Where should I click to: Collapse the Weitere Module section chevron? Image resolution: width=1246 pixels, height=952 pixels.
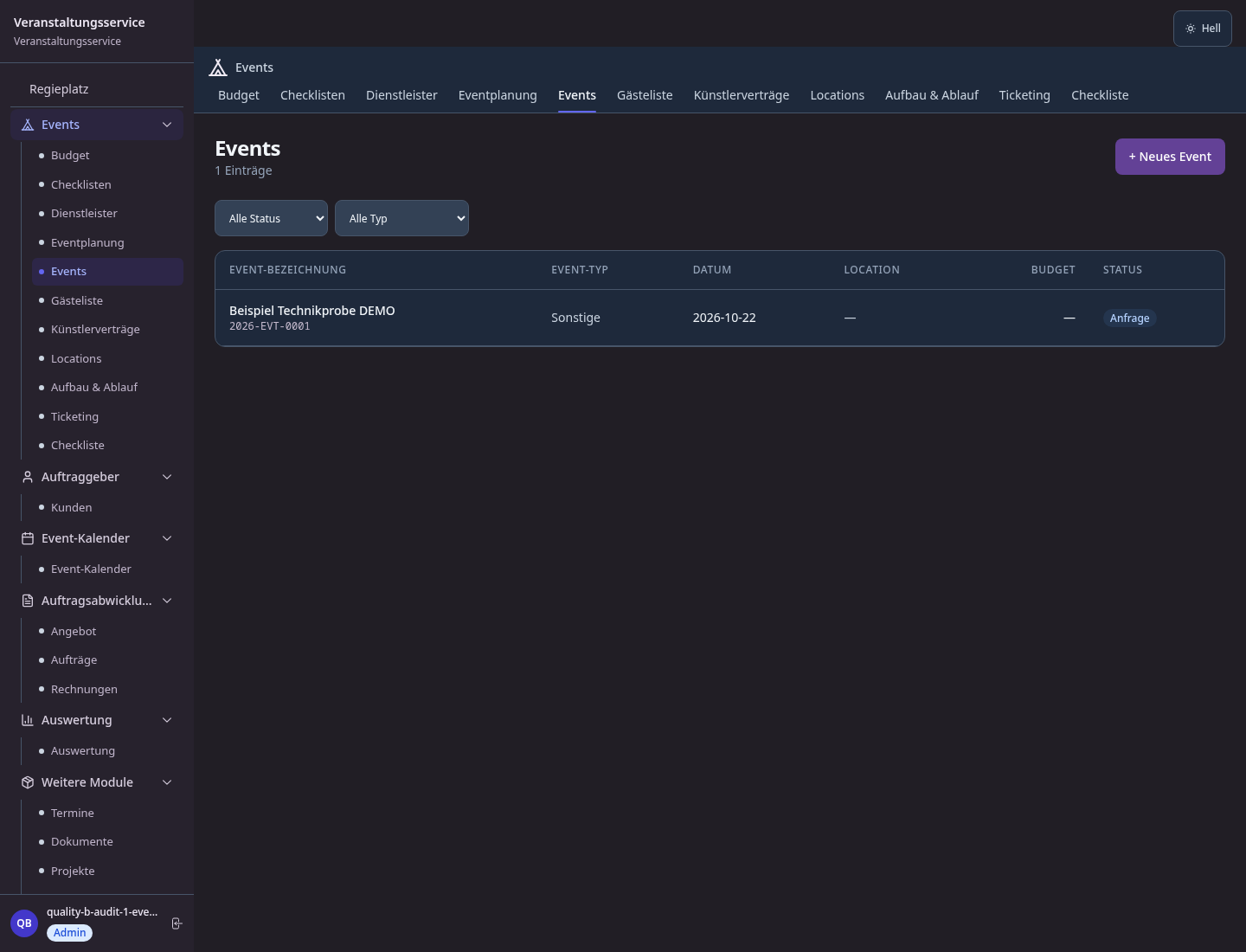(167, 782)
